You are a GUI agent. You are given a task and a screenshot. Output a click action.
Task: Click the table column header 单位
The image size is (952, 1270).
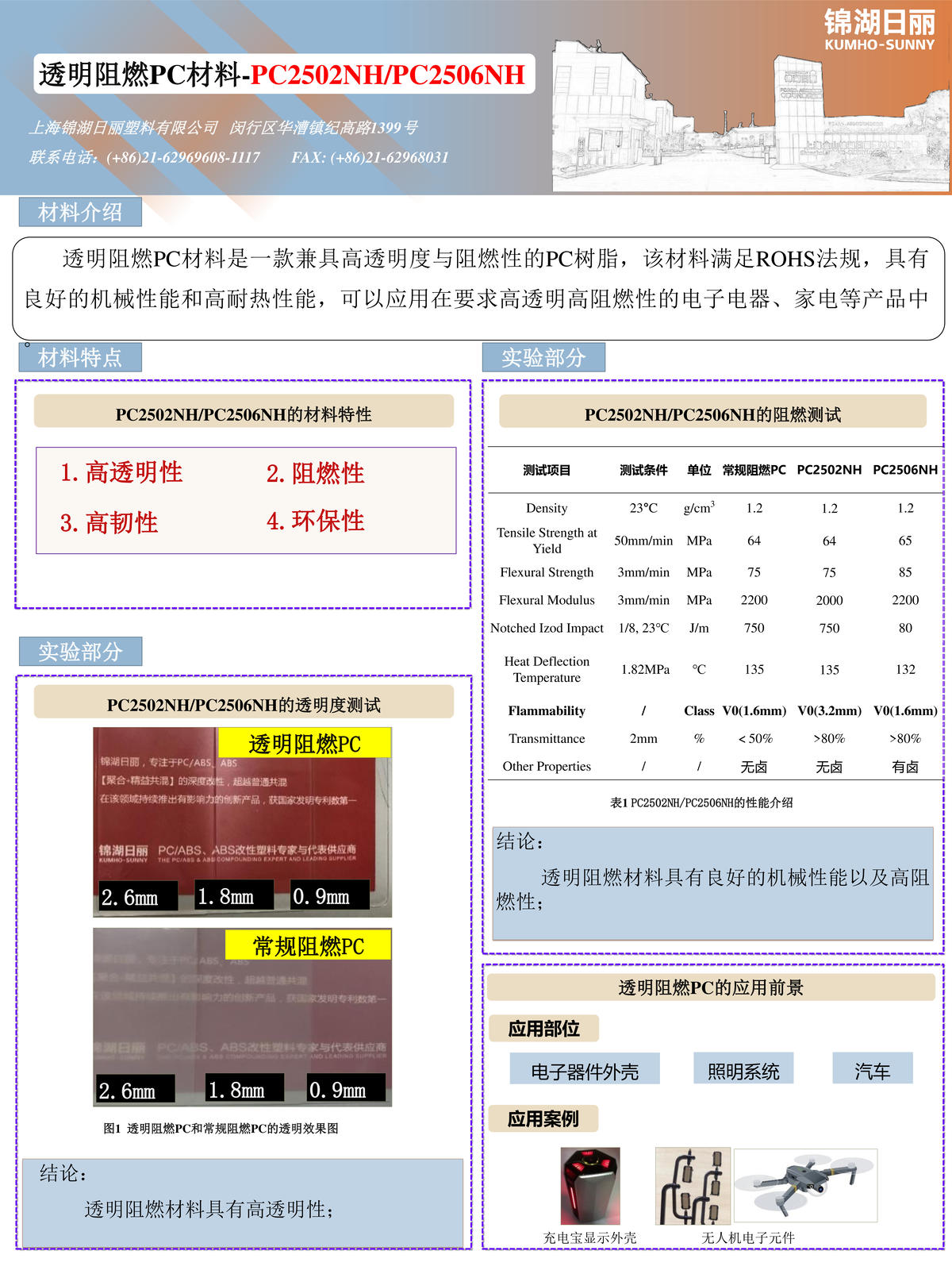click(699, 470)
